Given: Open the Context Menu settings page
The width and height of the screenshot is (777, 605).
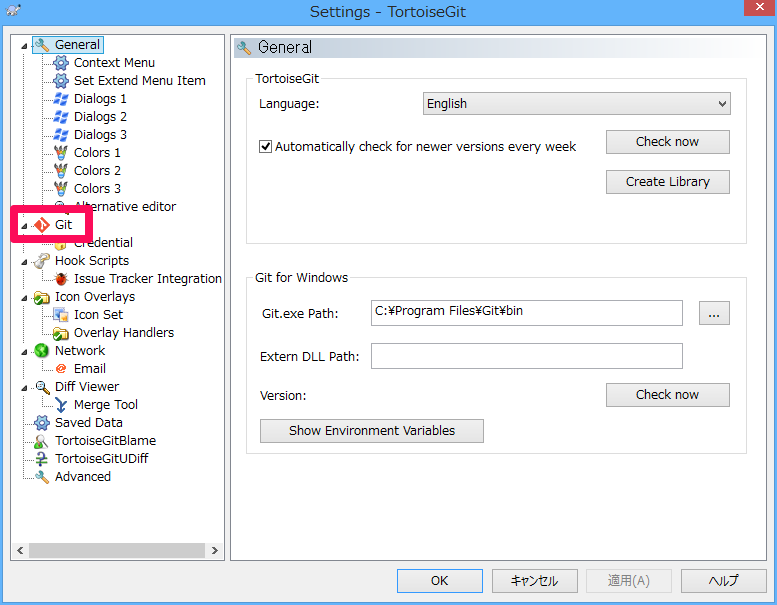Looking at the screenshot, I should (114, 63).
